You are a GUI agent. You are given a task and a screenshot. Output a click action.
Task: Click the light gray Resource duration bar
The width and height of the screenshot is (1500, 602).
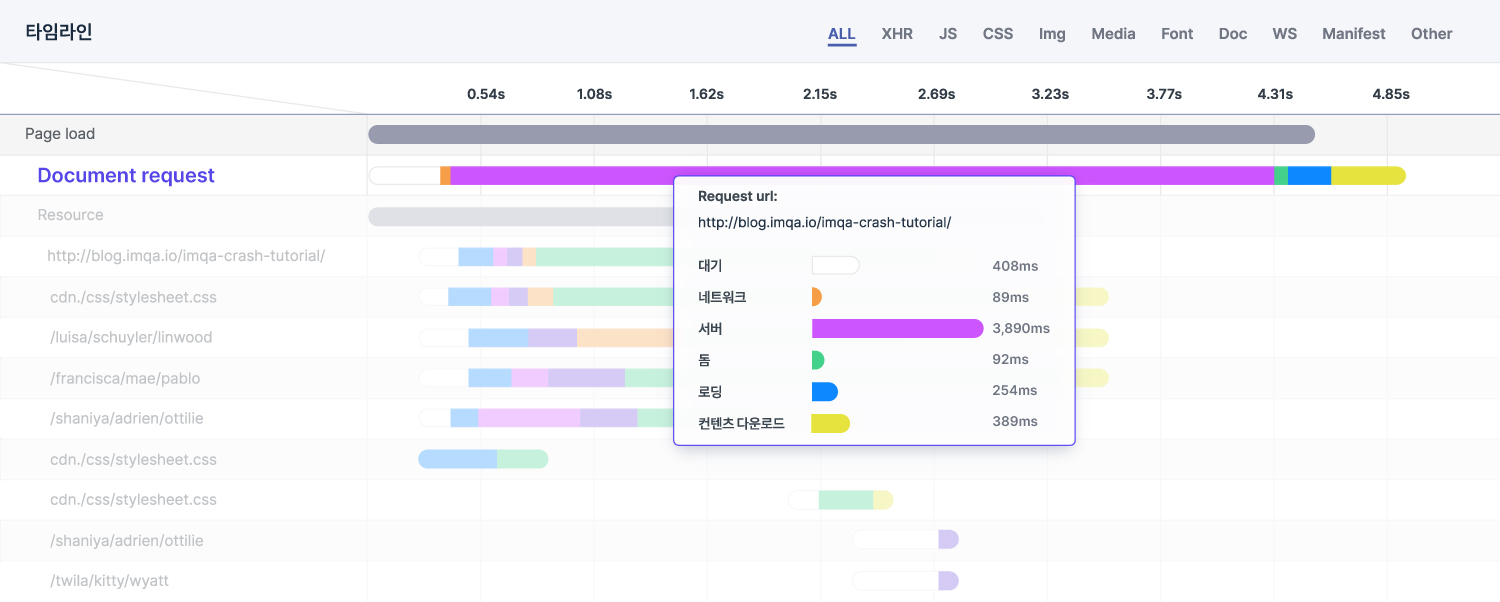click(520, 217)
